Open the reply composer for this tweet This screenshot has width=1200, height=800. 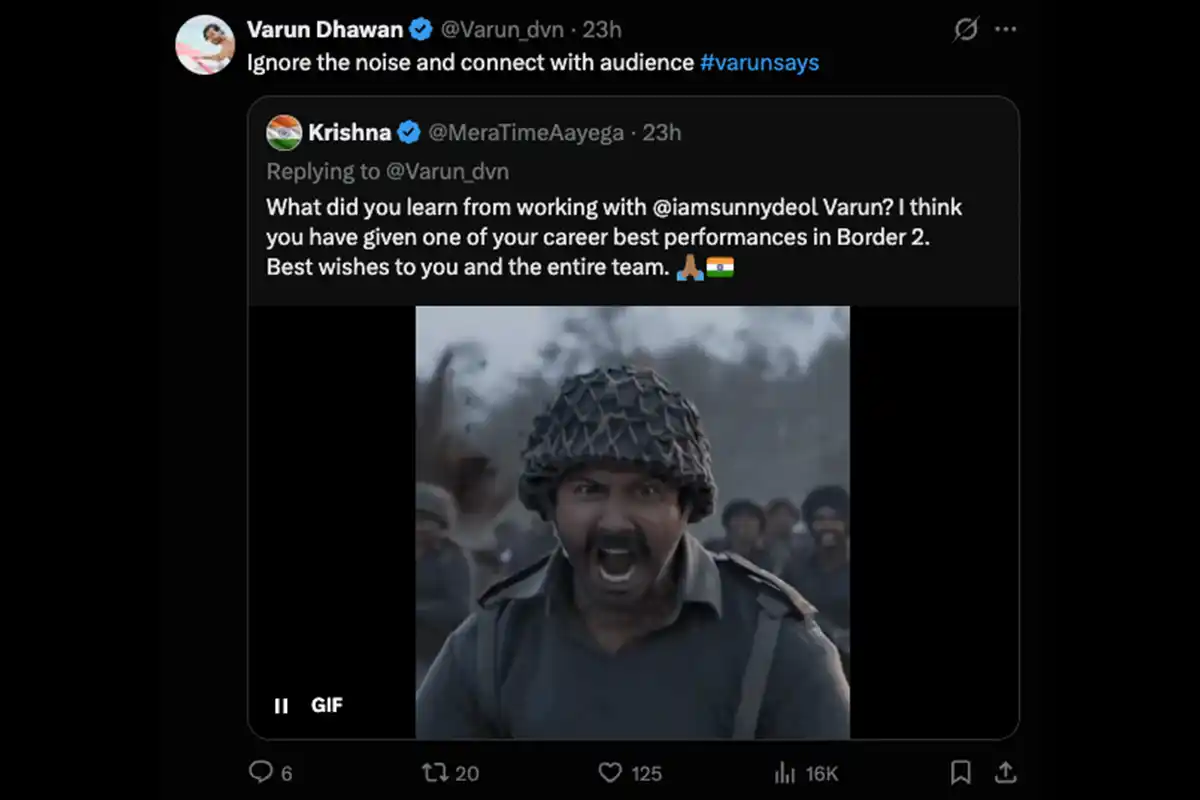(262, 772)
